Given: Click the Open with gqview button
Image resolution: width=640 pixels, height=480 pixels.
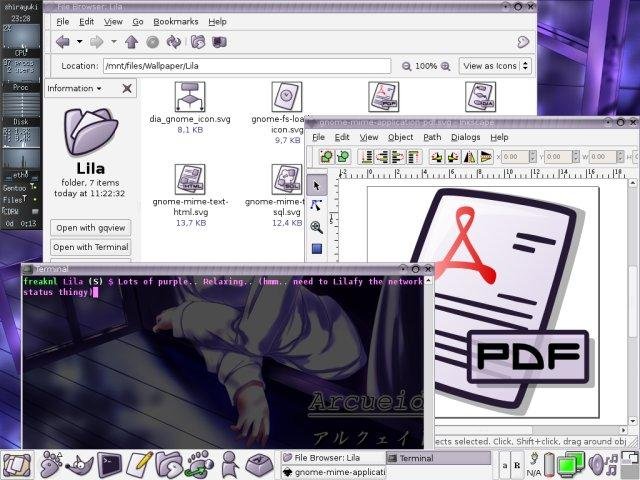Looking at the screenshot, I should pos(91,228).
